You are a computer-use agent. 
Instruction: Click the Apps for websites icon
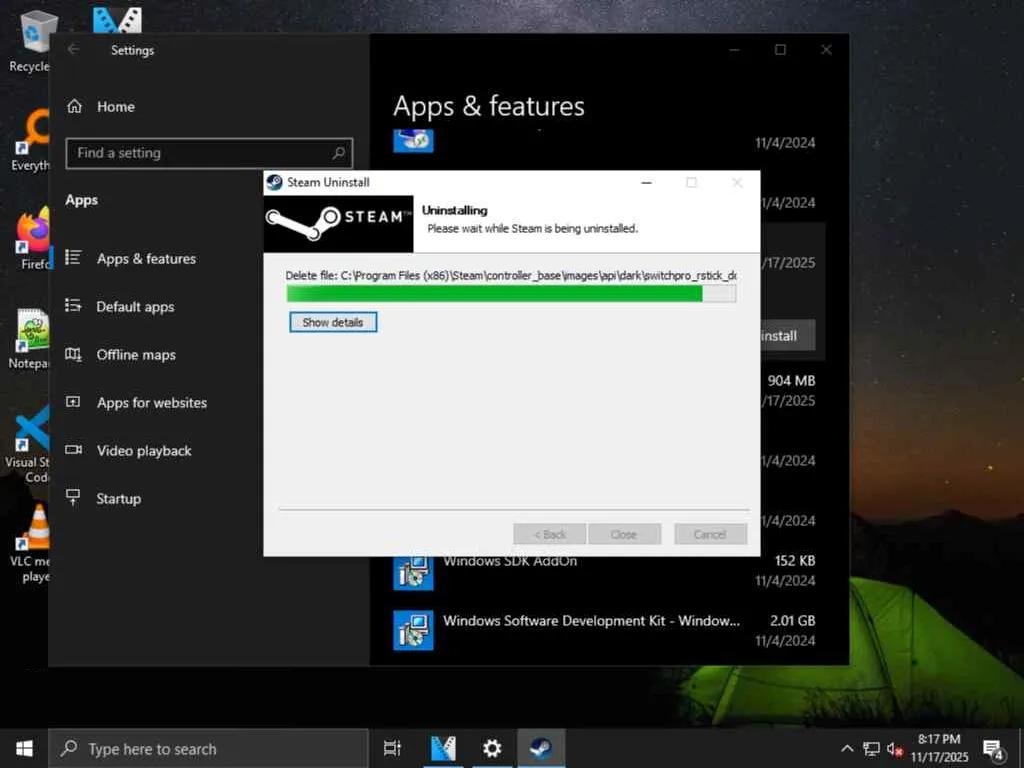point(73,402)
